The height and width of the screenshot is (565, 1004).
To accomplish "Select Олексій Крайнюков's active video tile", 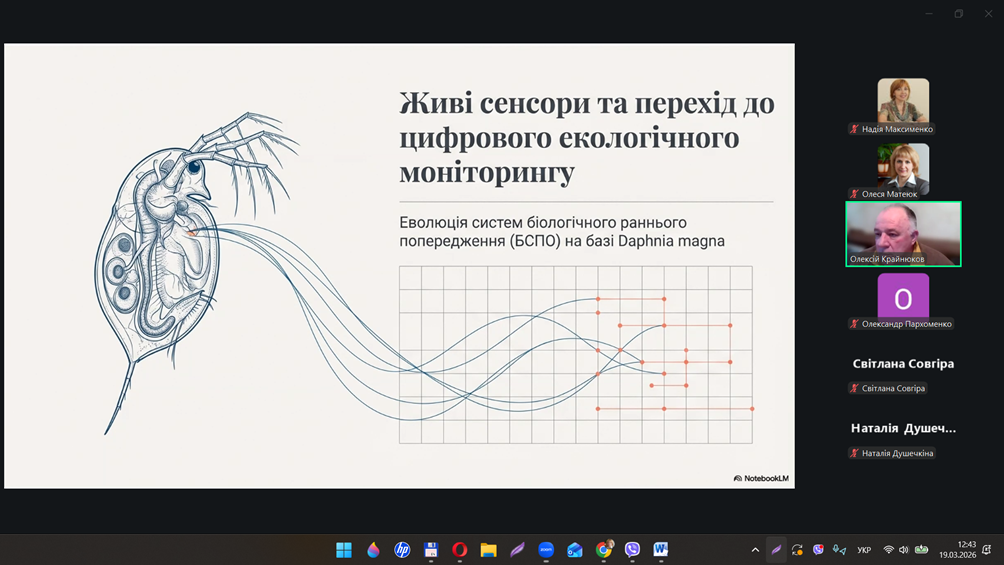I will [x=903, y=234].
